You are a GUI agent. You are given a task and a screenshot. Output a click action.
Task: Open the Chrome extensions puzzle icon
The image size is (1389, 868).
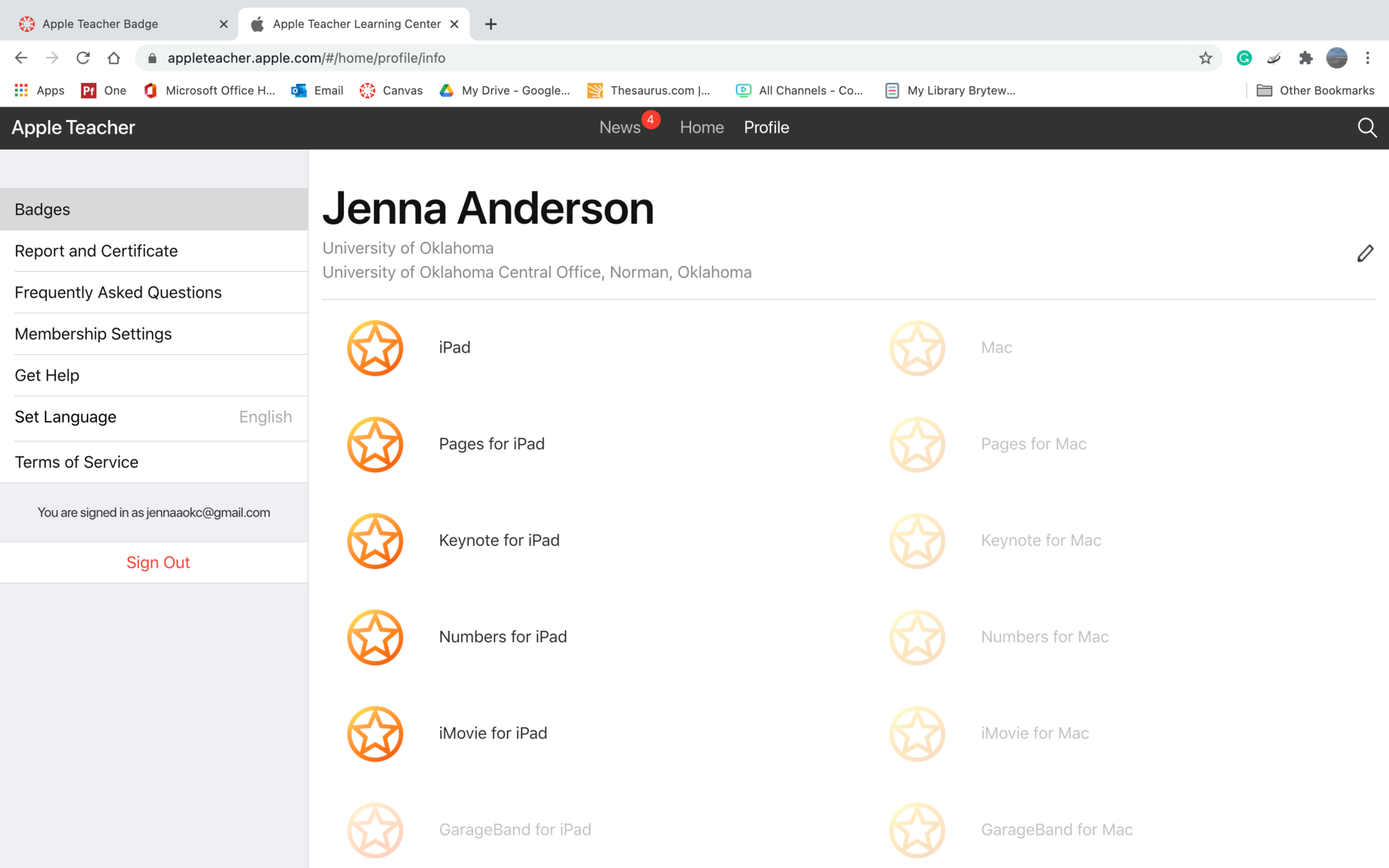1306,58
